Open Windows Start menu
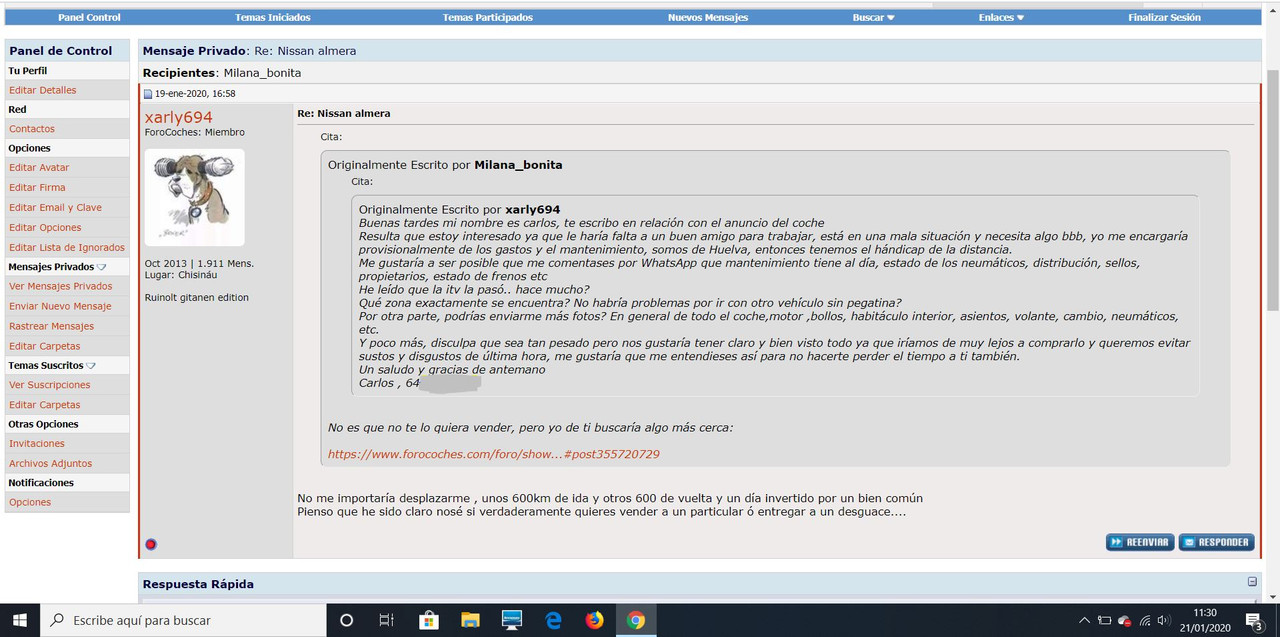Viewport: 1280px width, 637px height. tap(20, 620)
